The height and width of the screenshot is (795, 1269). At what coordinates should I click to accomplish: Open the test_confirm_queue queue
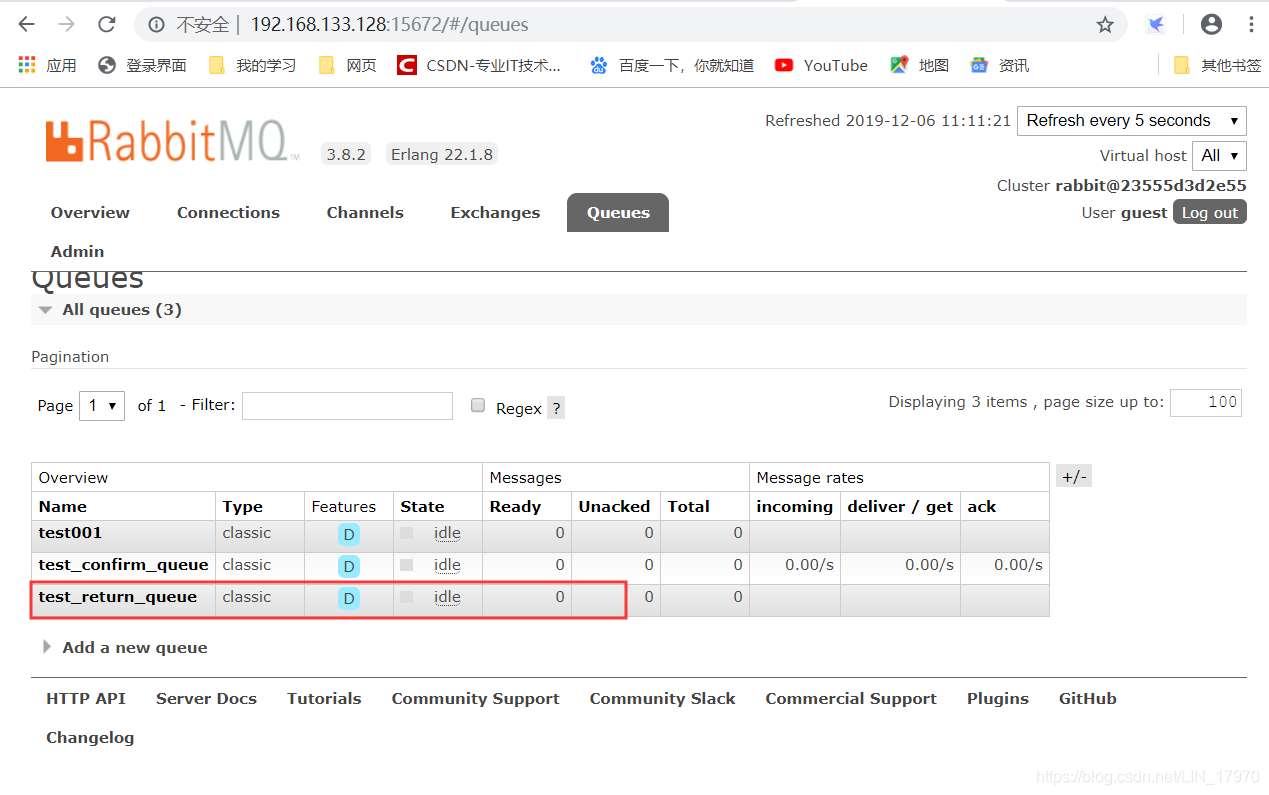(x=123, y=565)
